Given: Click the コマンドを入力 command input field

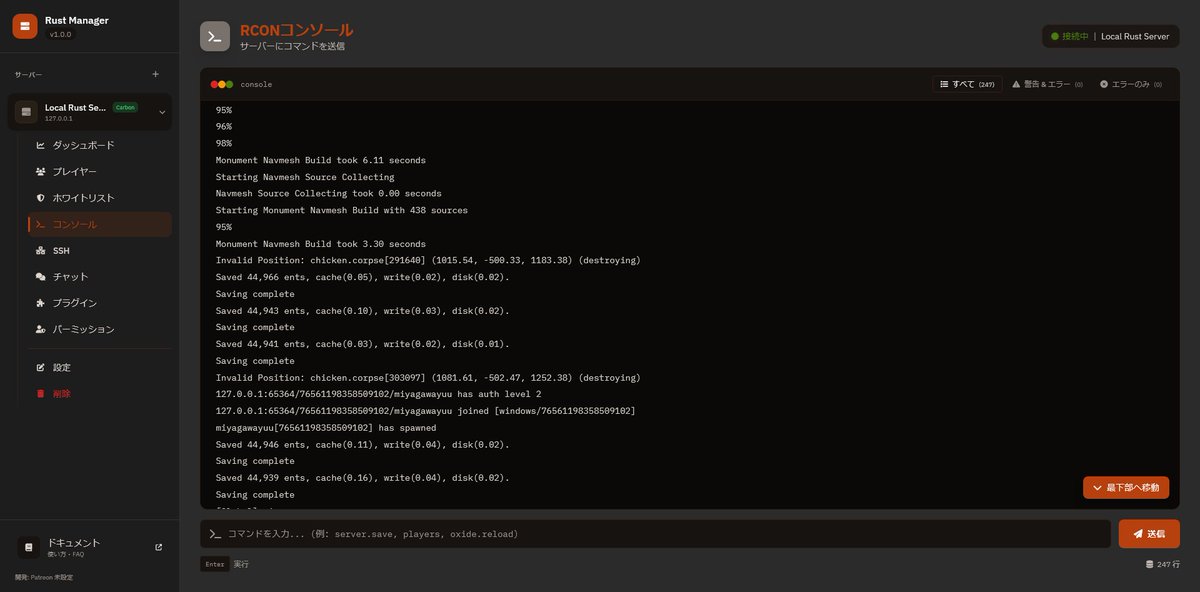Looking at the screenshot, I should click(x=655, y=534).
